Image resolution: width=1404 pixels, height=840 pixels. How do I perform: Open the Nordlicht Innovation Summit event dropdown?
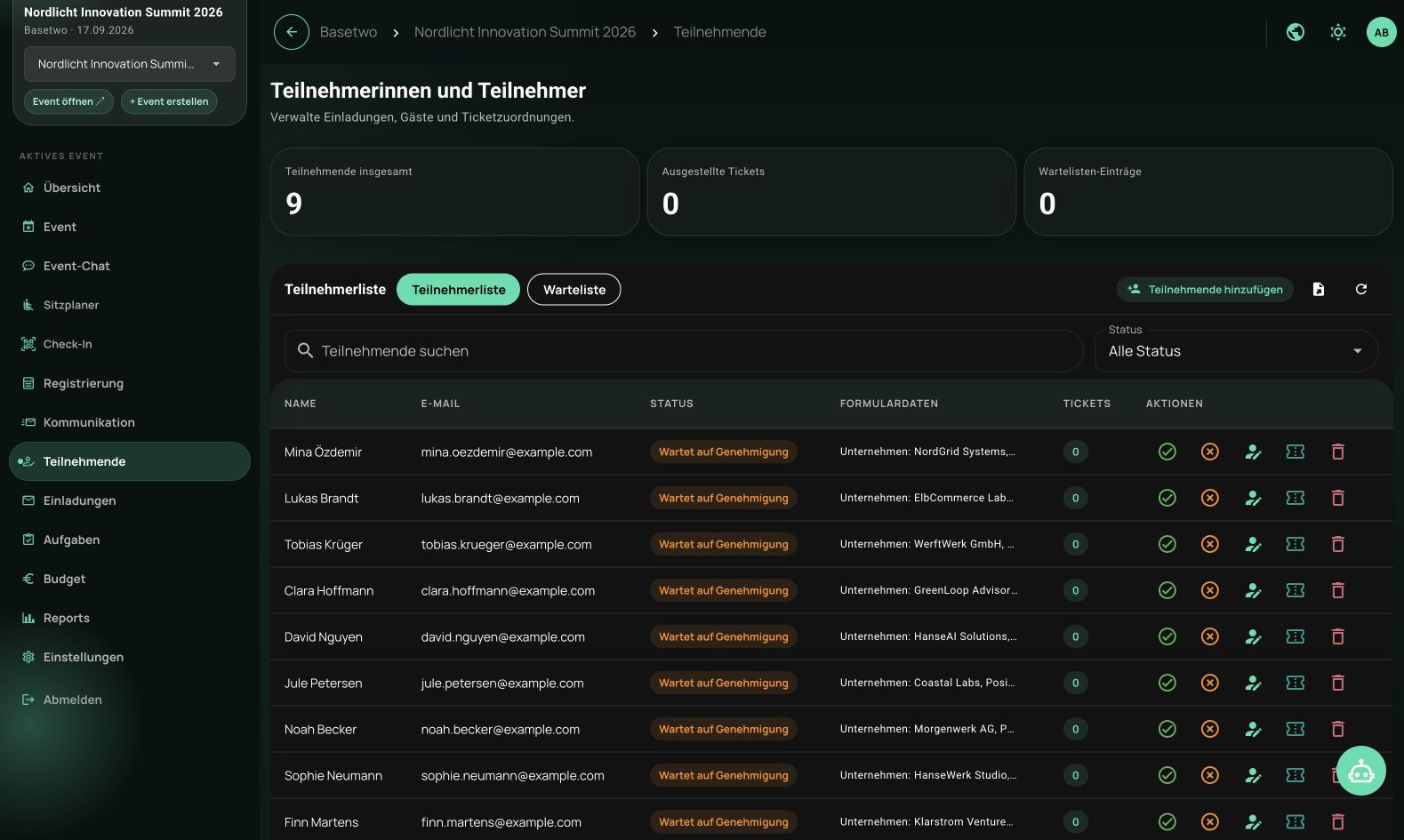click(x=130, y=64)
